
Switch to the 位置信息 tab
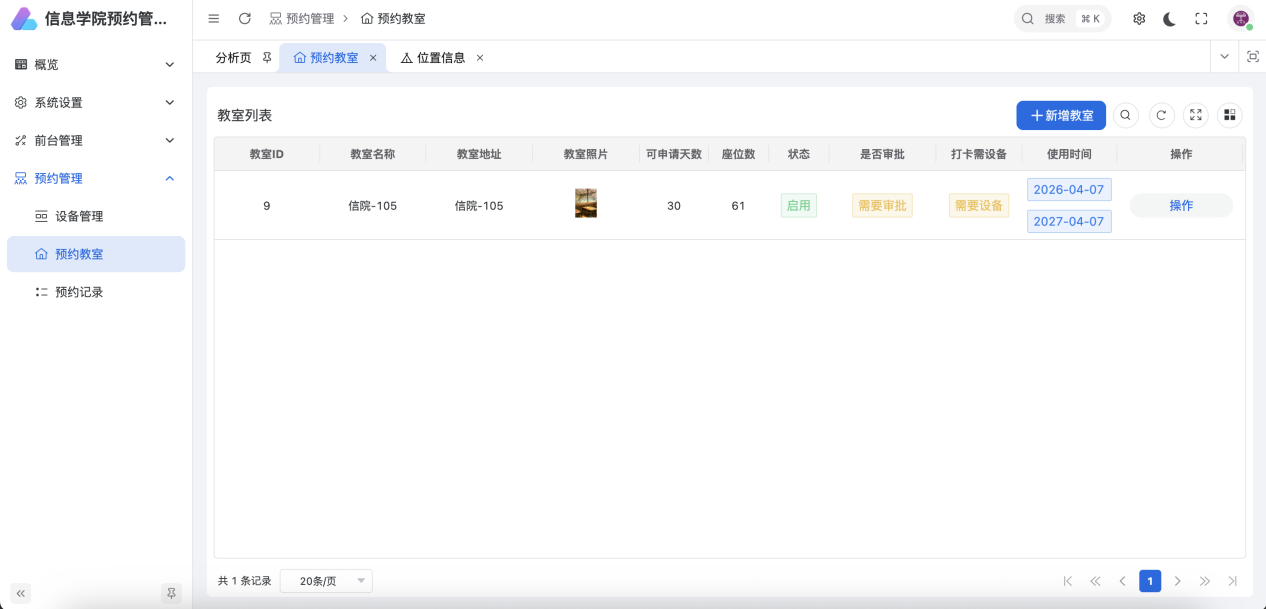click(x=440, y=58)
